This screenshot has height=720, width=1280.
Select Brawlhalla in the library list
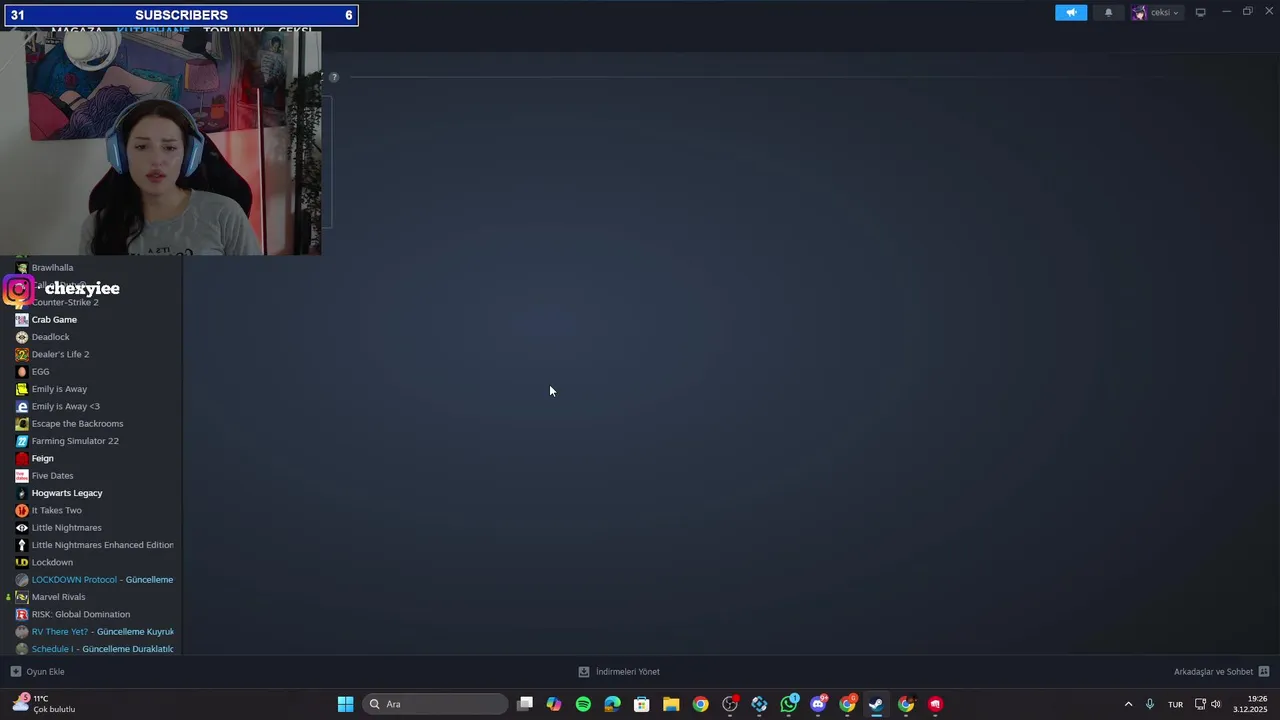point(52,268)
